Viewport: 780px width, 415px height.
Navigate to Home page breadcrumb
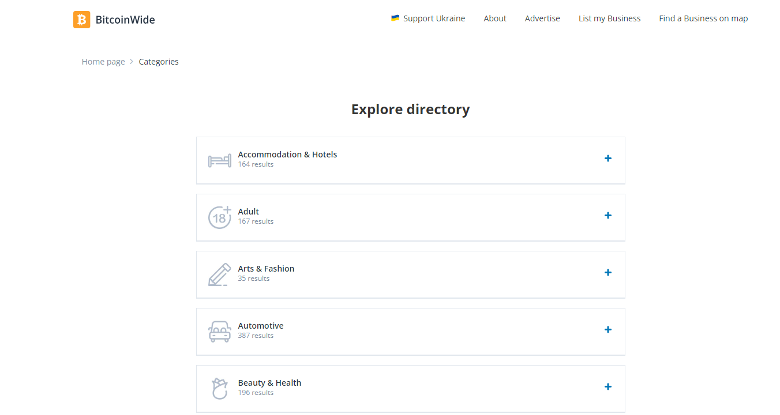coord(103,62)
